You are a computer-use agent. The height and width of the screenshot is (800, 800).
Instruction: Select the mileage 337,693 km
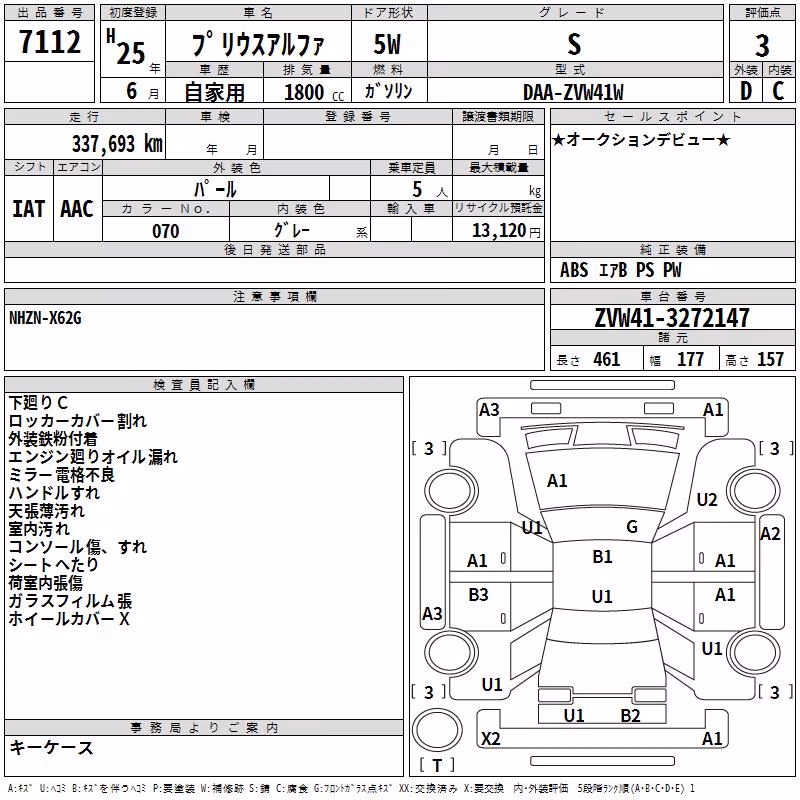117,143
